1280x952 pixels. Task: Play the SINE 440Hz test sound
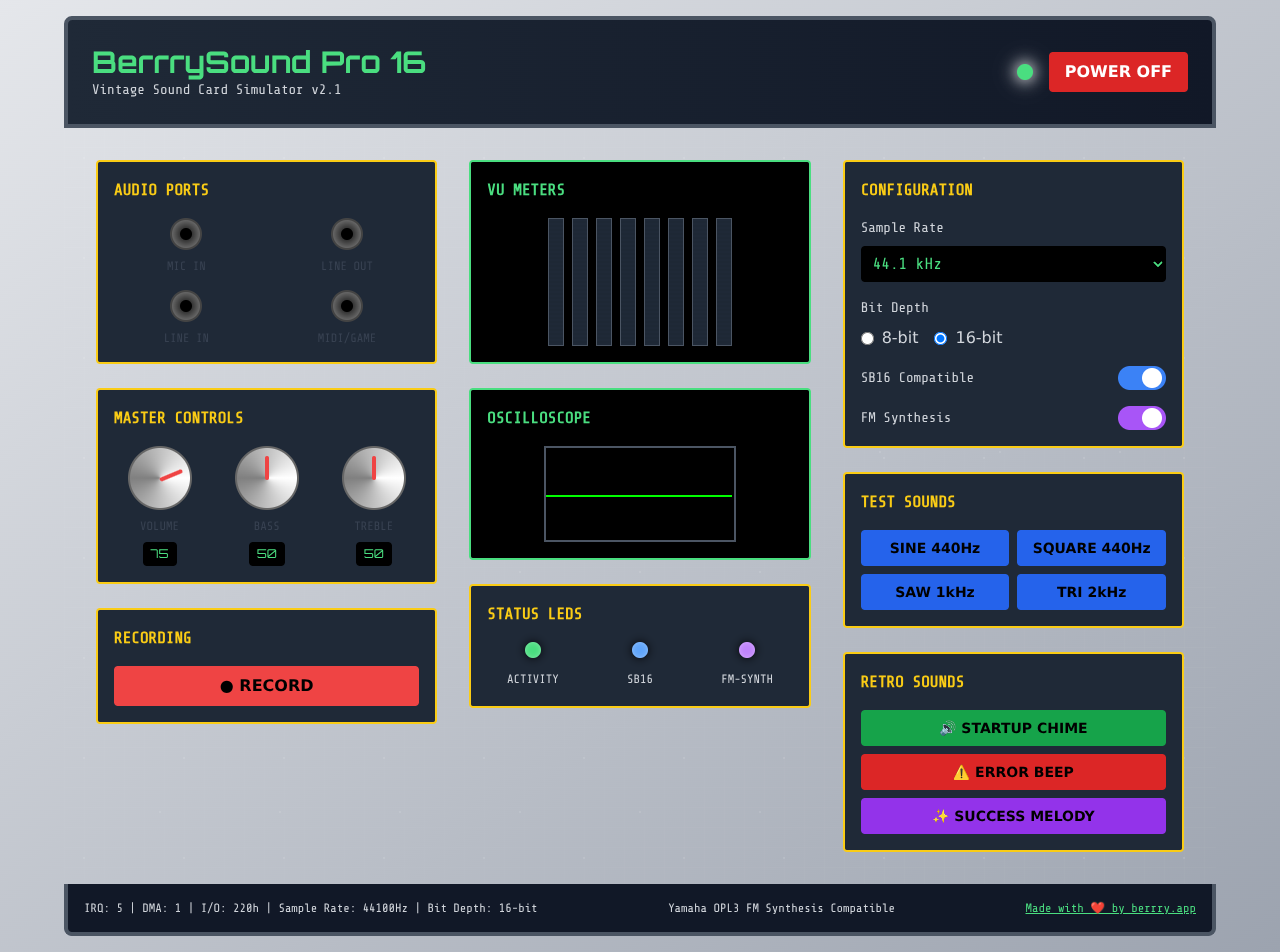tap(935, 548)
